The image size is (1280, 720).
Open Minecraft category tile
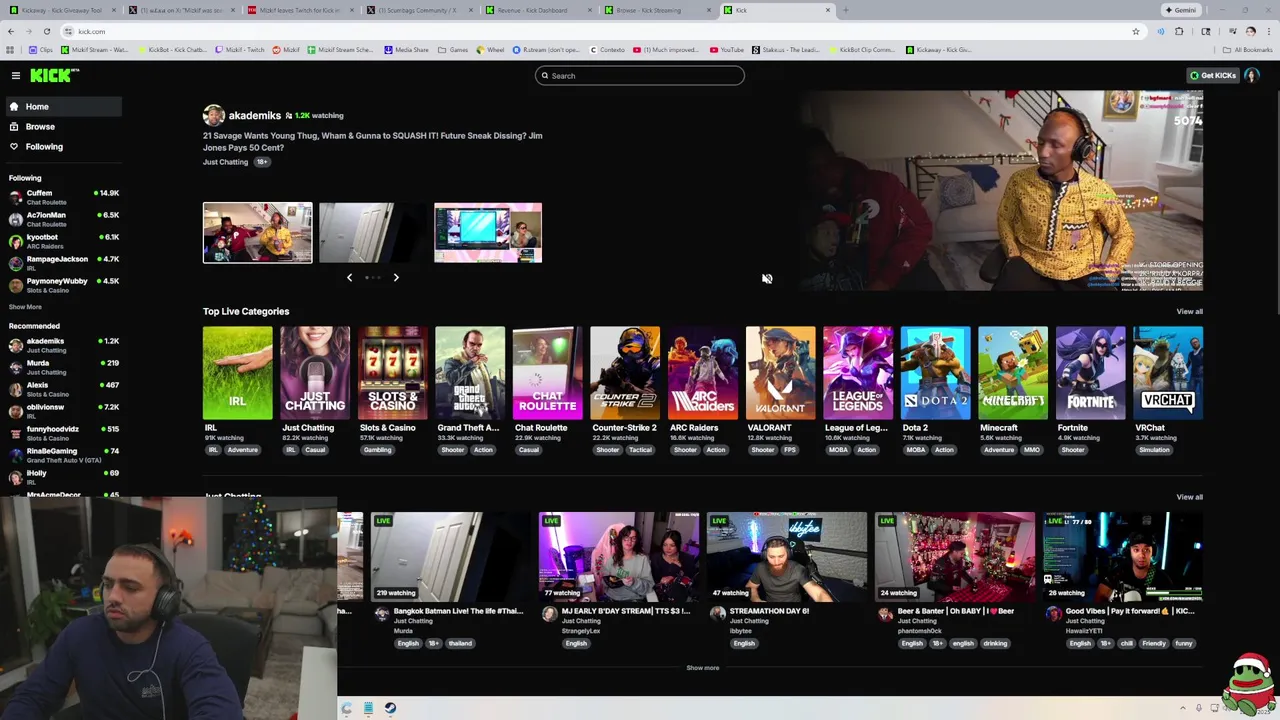click(x=1013, y=373)
